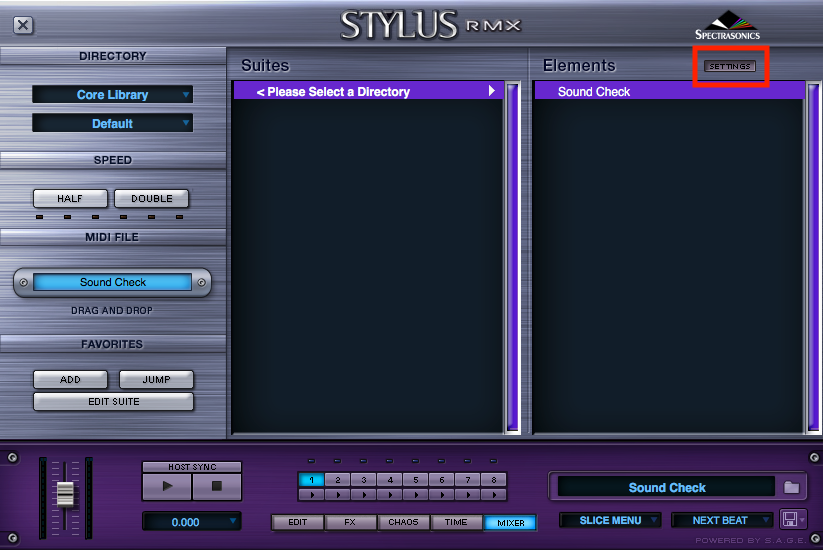Click the right screw icon beside MIDI file

pos(202,282)
